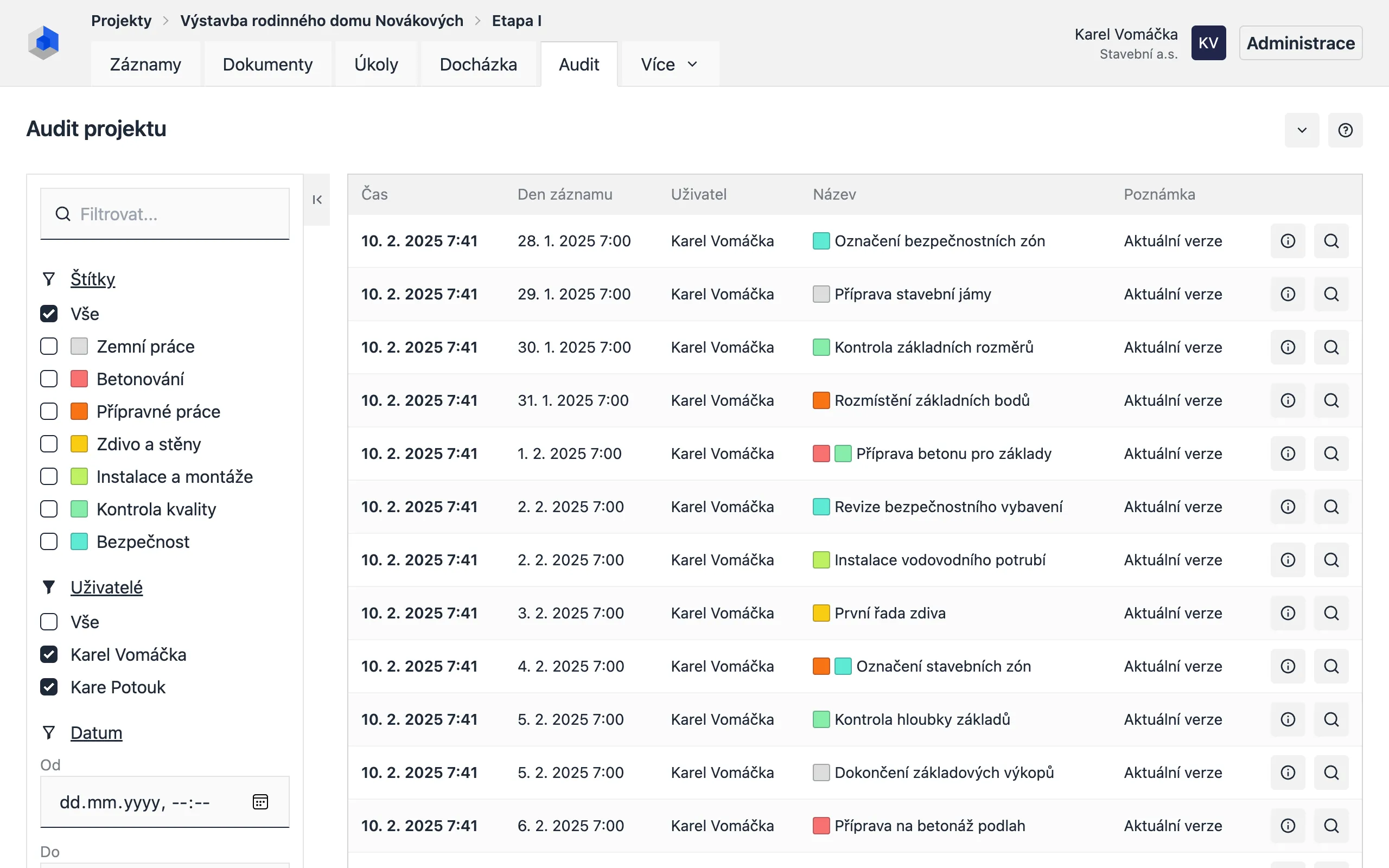Open magnifier detail for Kontrola hloubky základů
This screenshot has height=868, width=1389.
1331,719
